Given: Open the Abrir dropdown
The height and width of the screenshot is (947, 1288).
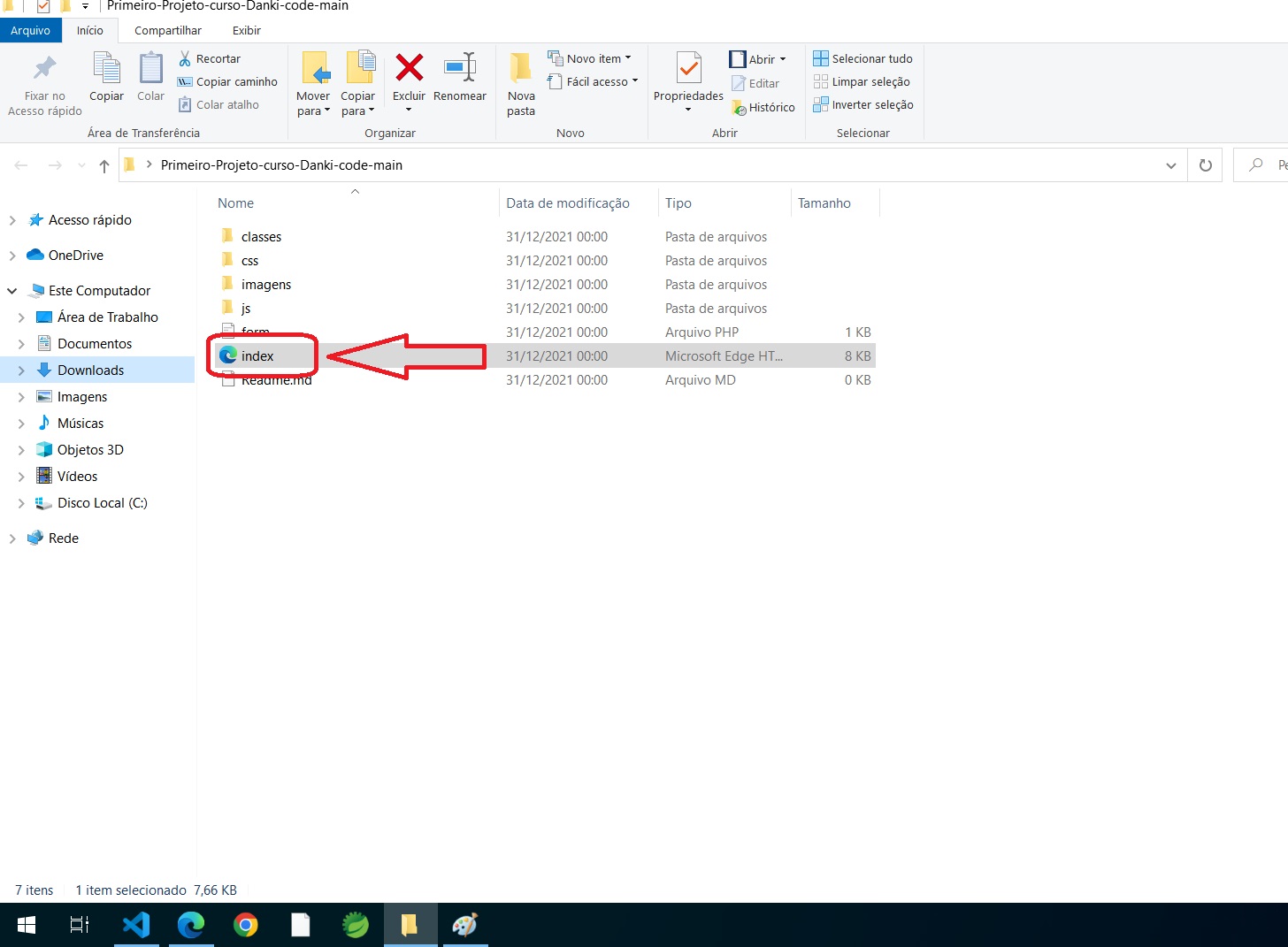Looking at the screenshot, I should [782, 59].
